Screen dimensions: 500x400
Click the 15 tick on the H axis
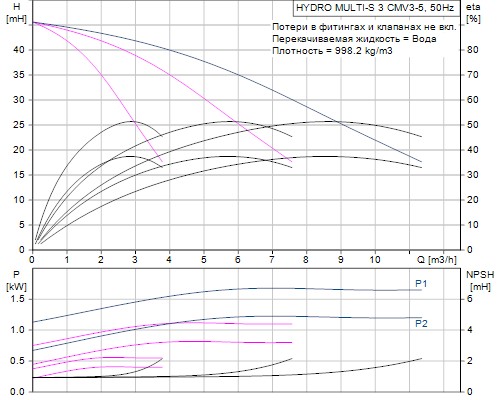click(19, 175)
